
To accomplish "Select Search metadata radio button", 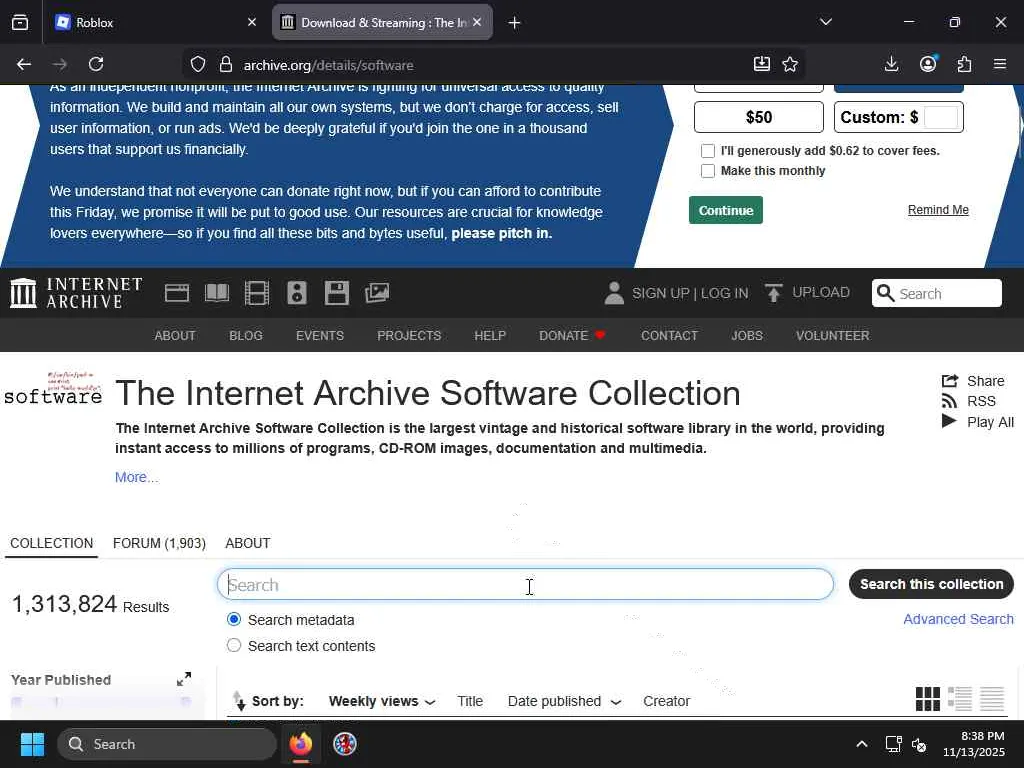I will point(234,619).
